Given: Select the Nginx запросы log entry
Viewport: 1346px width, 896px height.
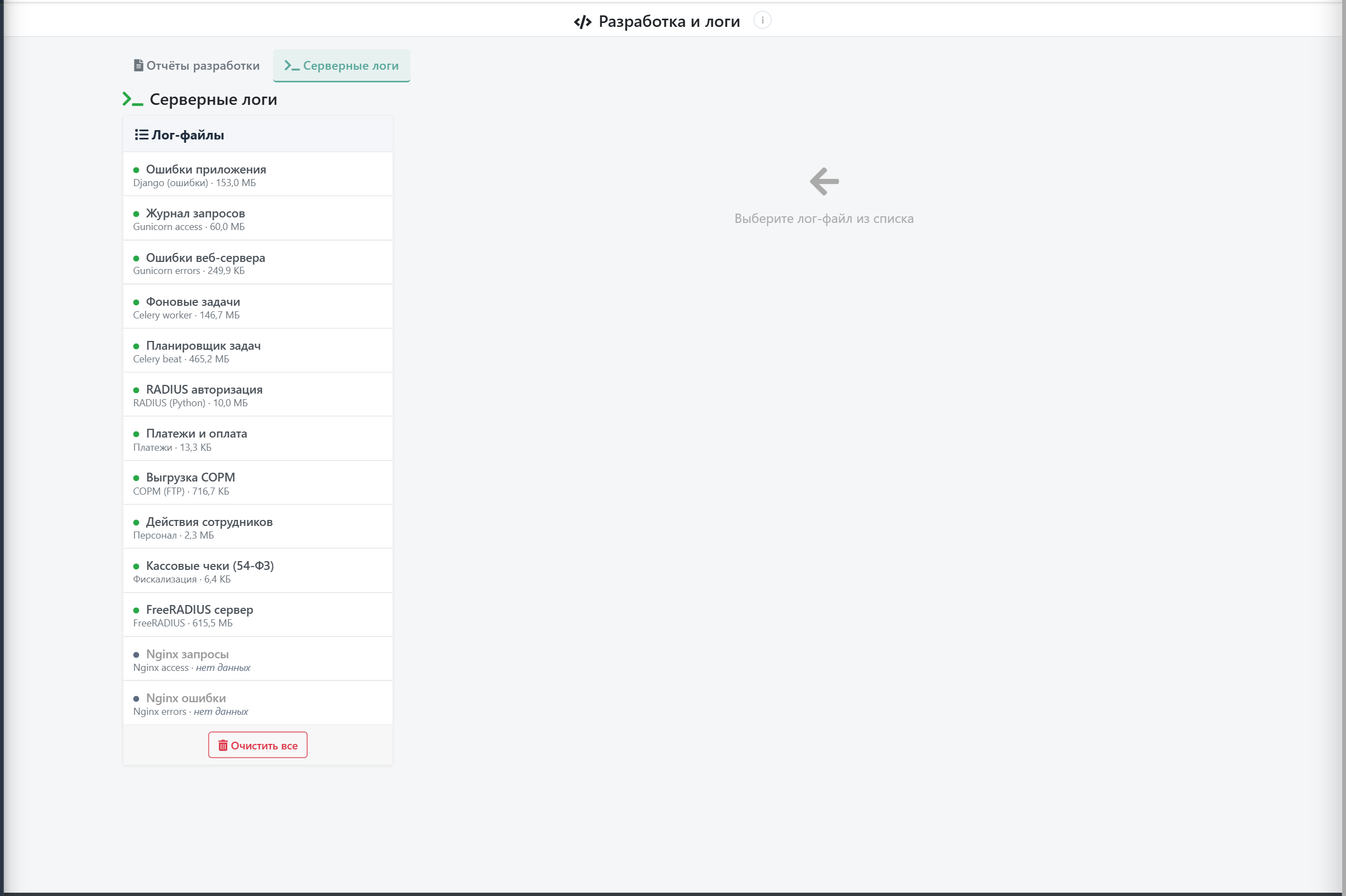Looking at the screenshot, I should pos(258,659).
